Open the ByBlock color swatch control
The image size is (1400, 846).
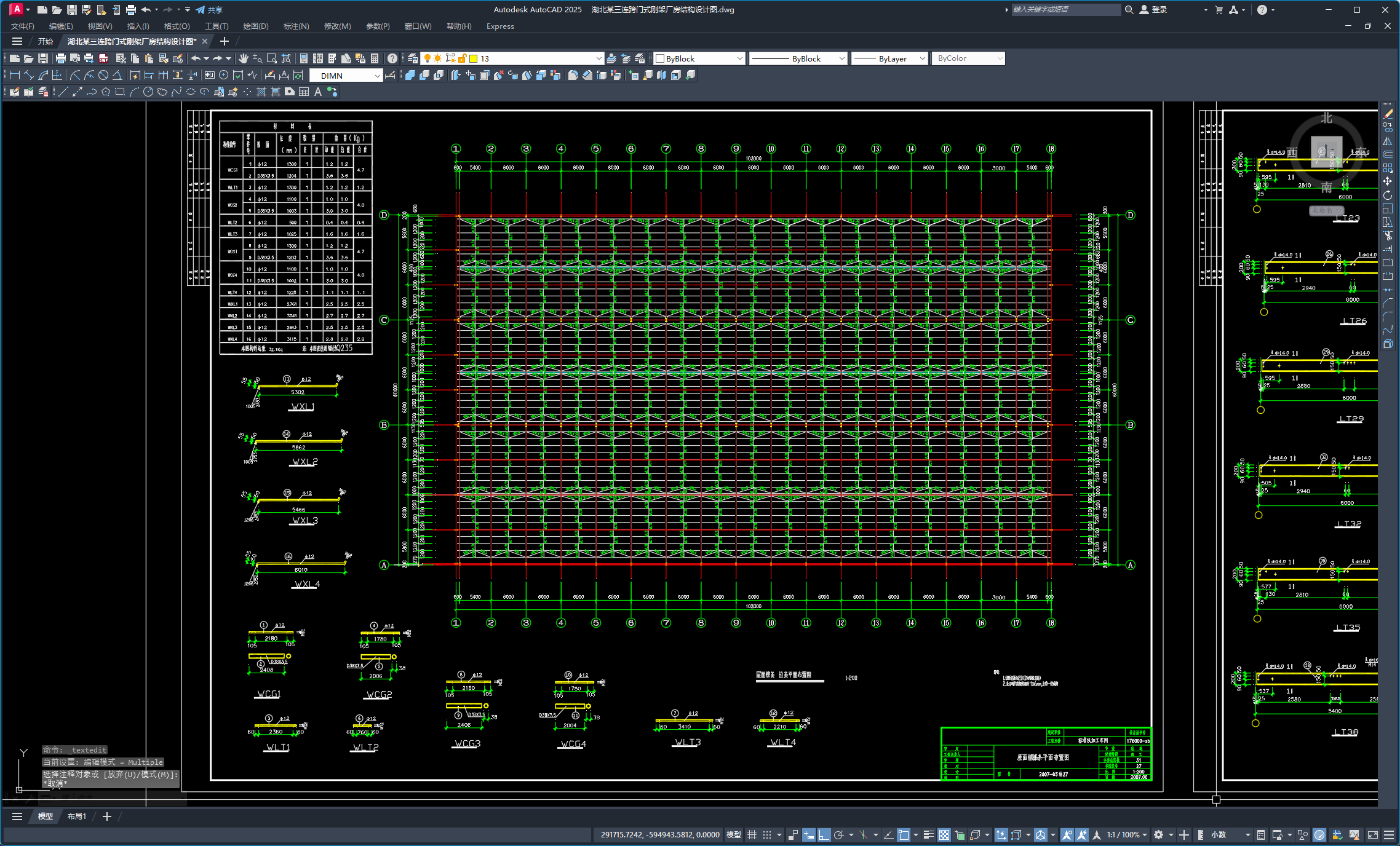(699, 58)
